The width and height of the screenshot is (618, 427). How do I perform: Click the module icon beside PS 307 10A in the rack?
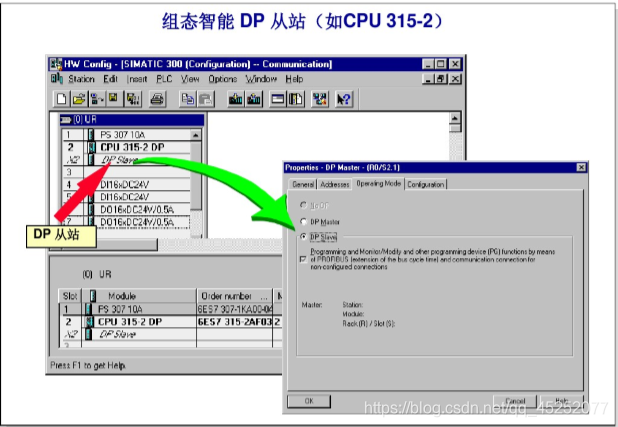(x=91, y=135)
